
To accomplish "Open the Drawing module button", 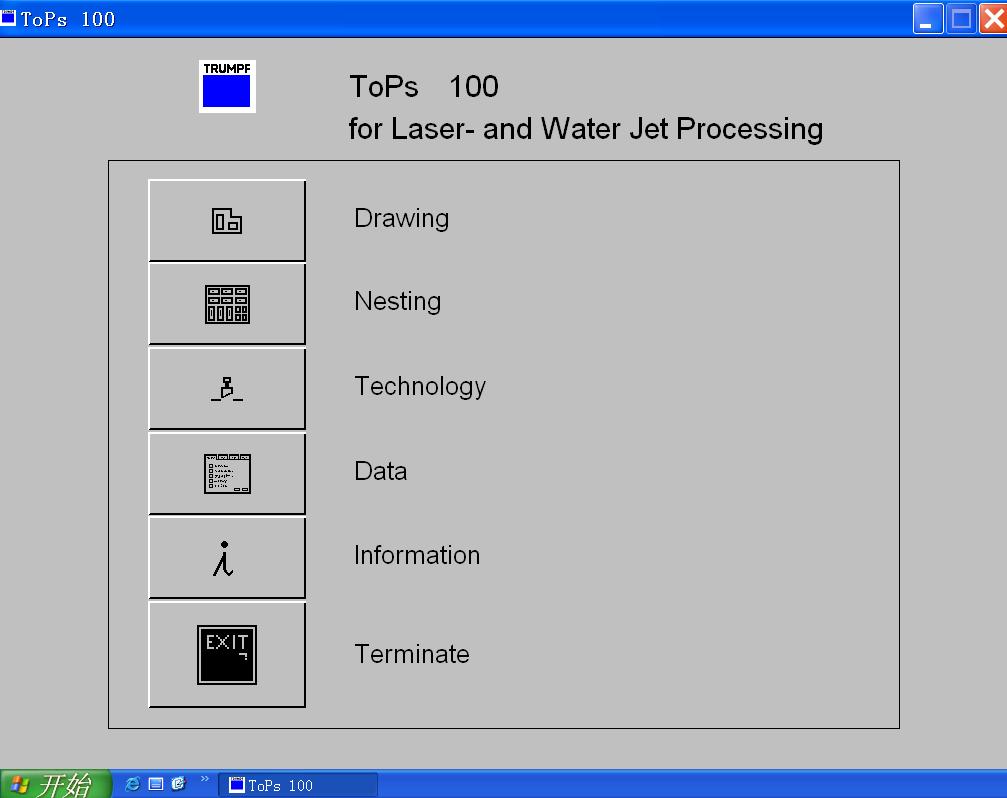I will coord(227,220).
